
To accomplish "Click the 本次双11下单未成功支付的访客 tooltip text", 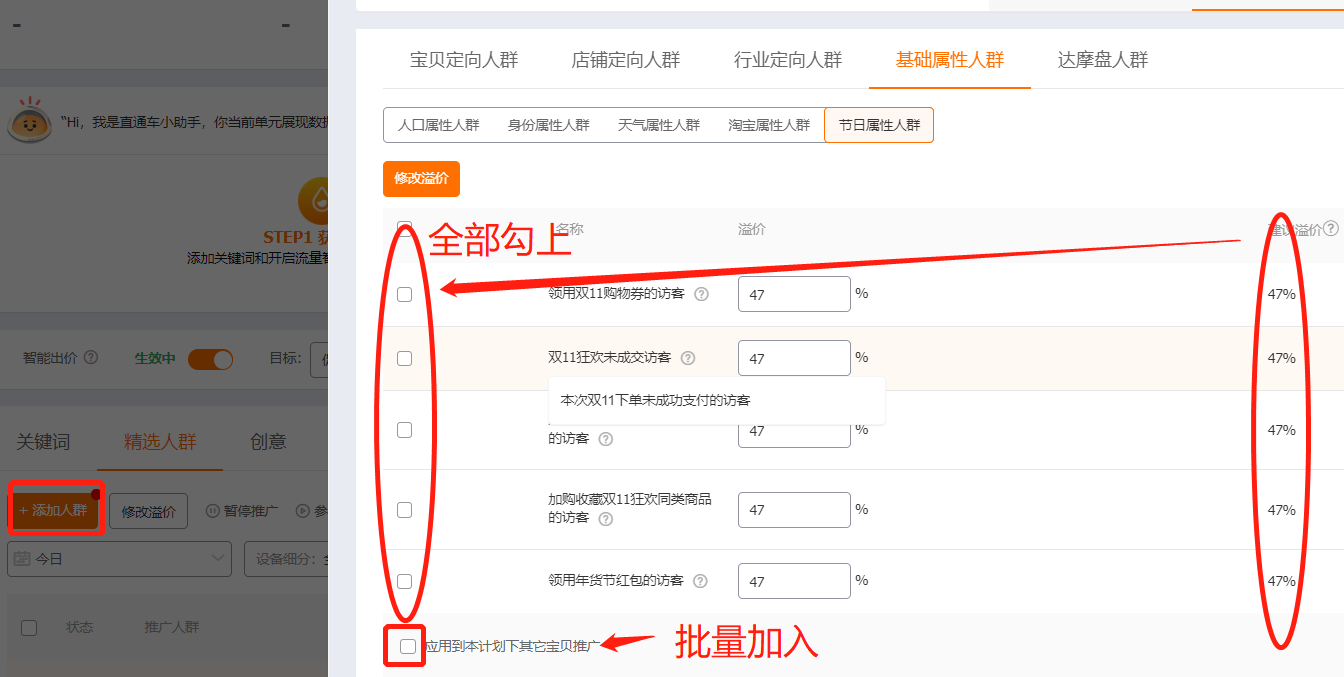I will pos(655,400).
